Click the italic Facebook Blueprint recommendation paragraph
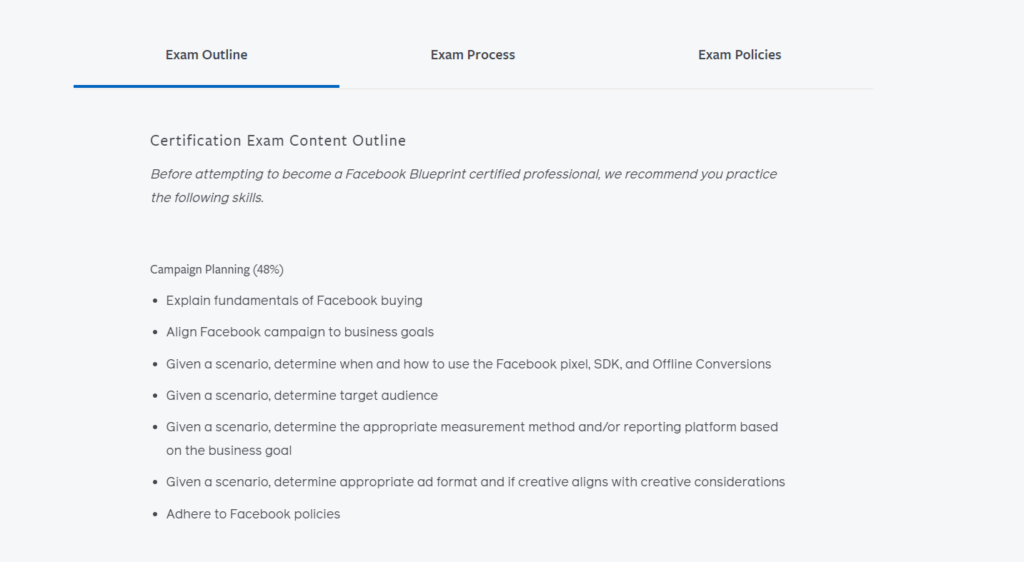This screenshot has width=1024, height=562. pyautogui.click(x=463, y=185)
